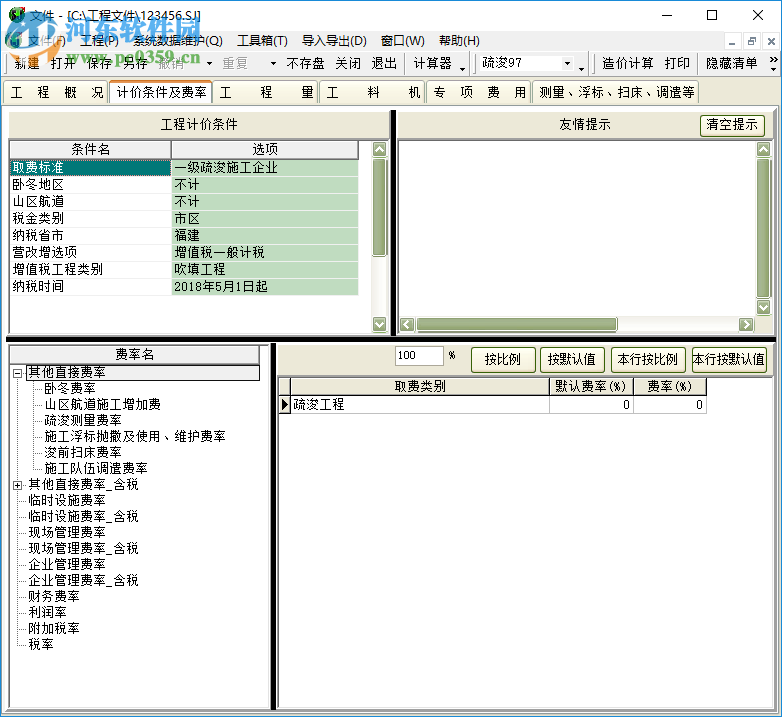Click scroll-up arrow of 工程计价条件 list

point(380,149)
